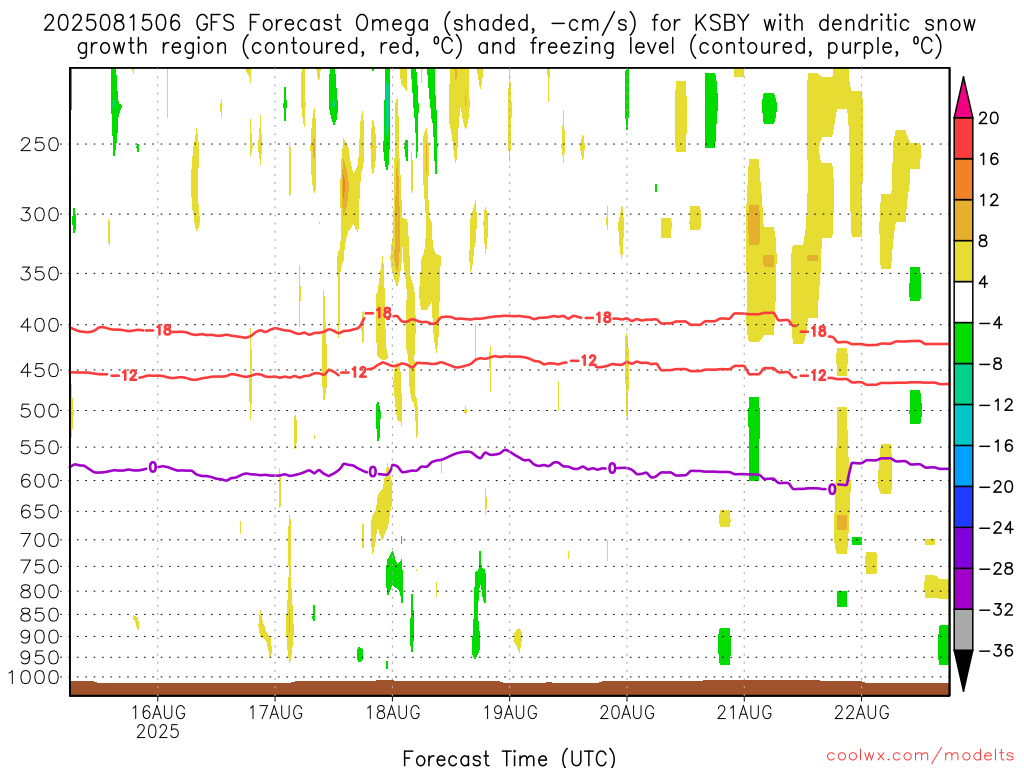Image resolution: width=1024 pixels, height=768 pixels.
Task: Click the title line starting "growth region"
Action: tap(509, 47)
